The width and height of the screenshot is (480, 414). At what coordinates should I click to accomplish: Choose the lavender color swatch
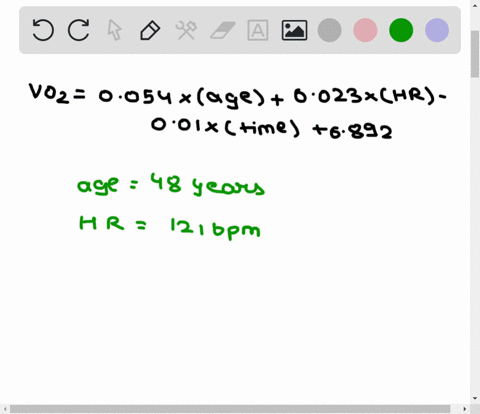pyautogui.click(x=437, y=30)
